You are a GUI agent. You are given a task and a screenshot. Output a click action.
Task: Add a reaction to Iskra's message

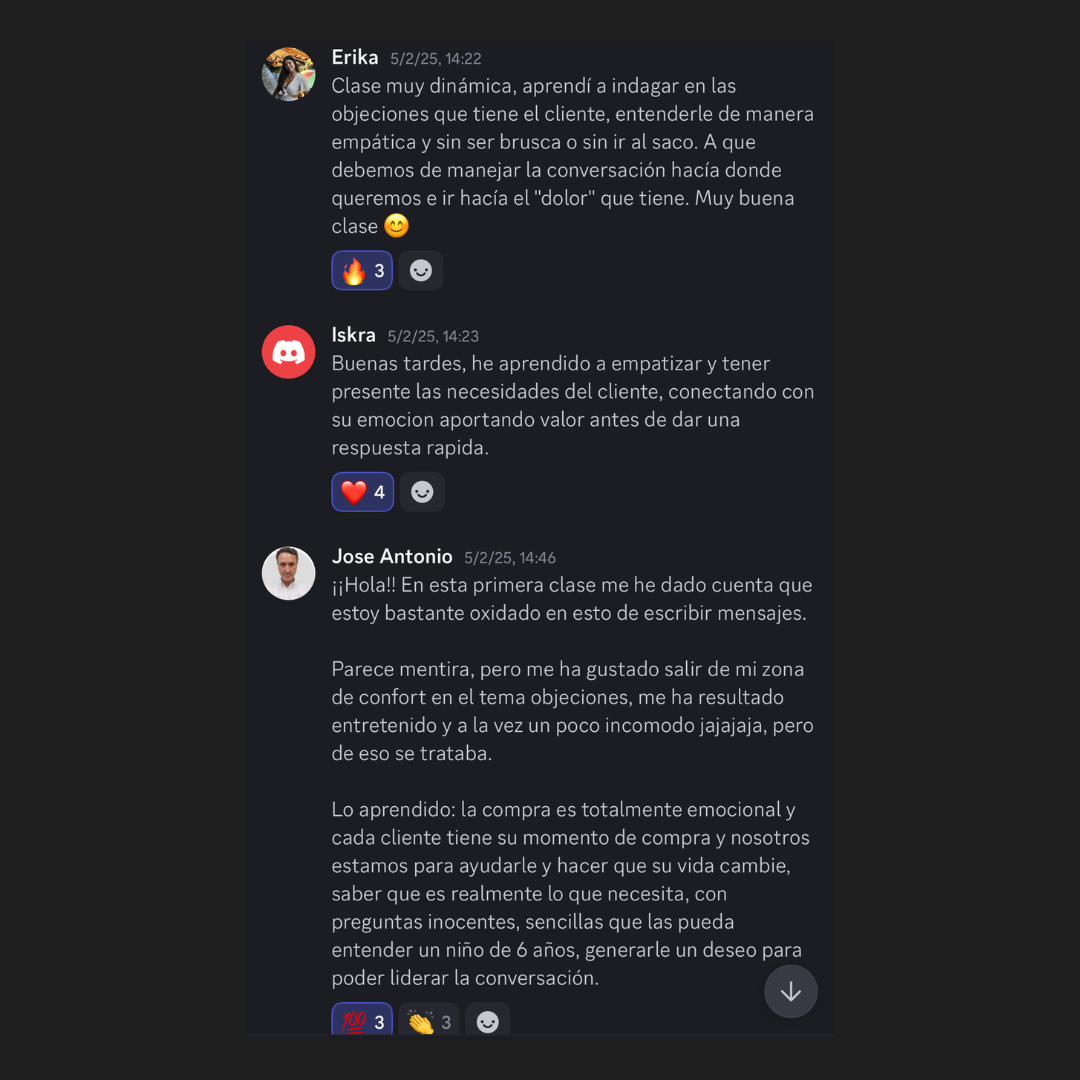tap(422, 492)
